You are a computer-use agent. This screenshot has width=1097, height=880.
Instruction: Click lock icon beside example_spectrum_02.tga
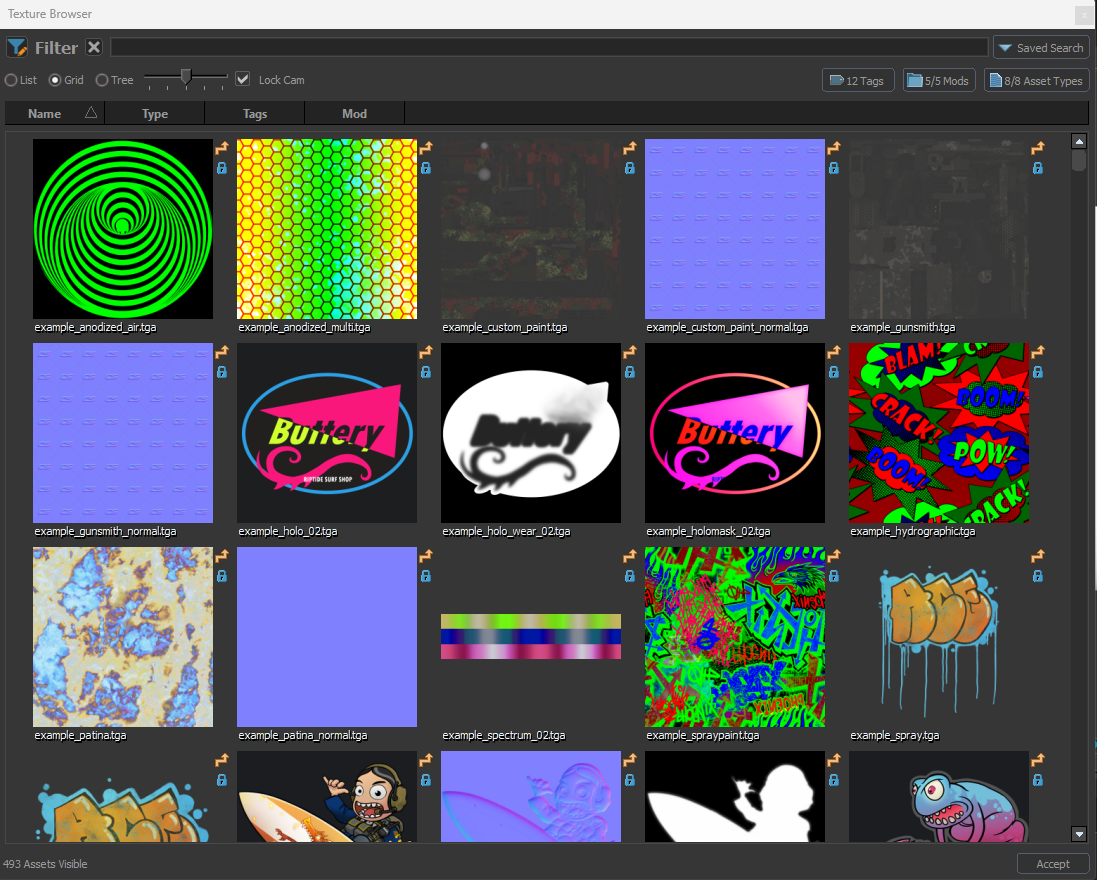(630, 576)
